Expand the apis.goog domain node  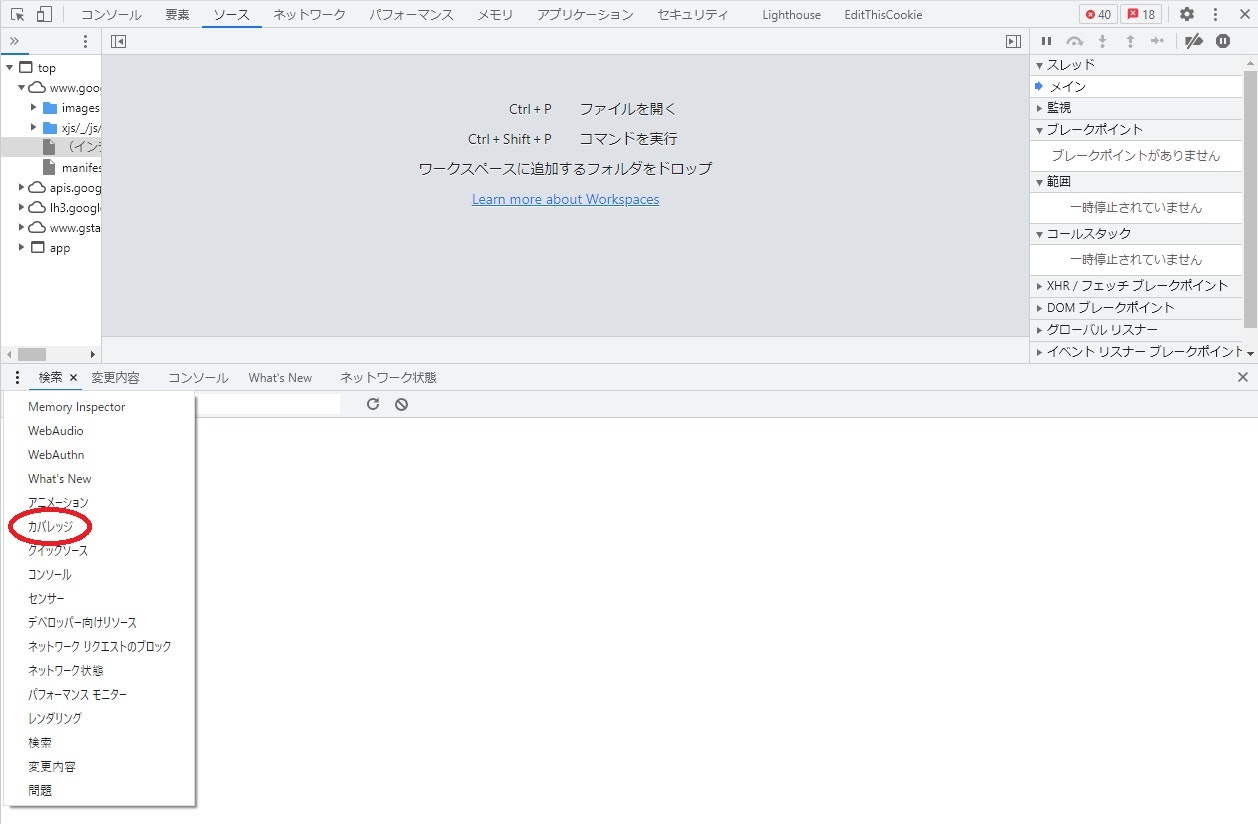point(22,187)
